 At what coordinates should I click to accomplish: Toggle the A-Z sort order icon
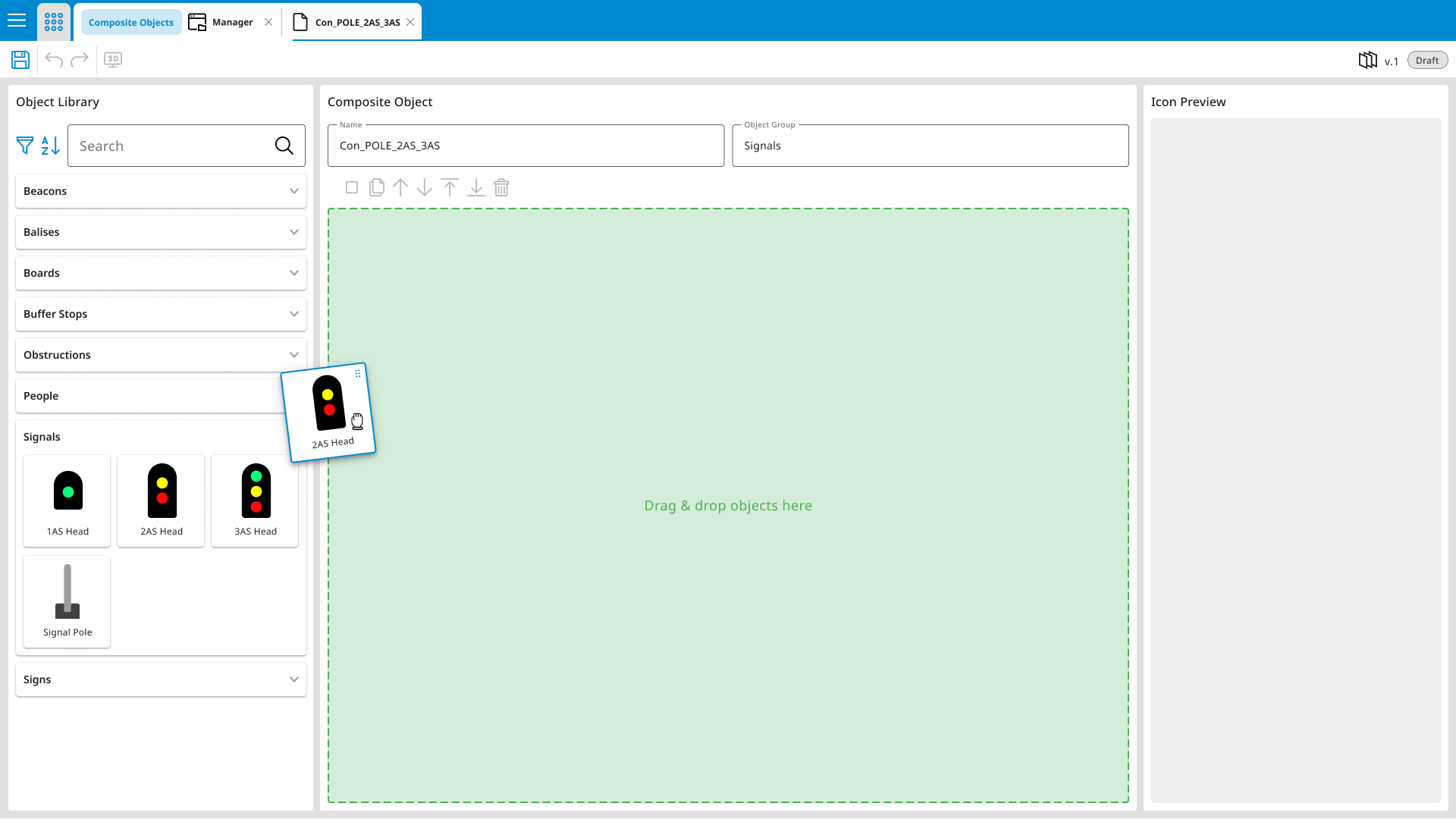[50, 146]
